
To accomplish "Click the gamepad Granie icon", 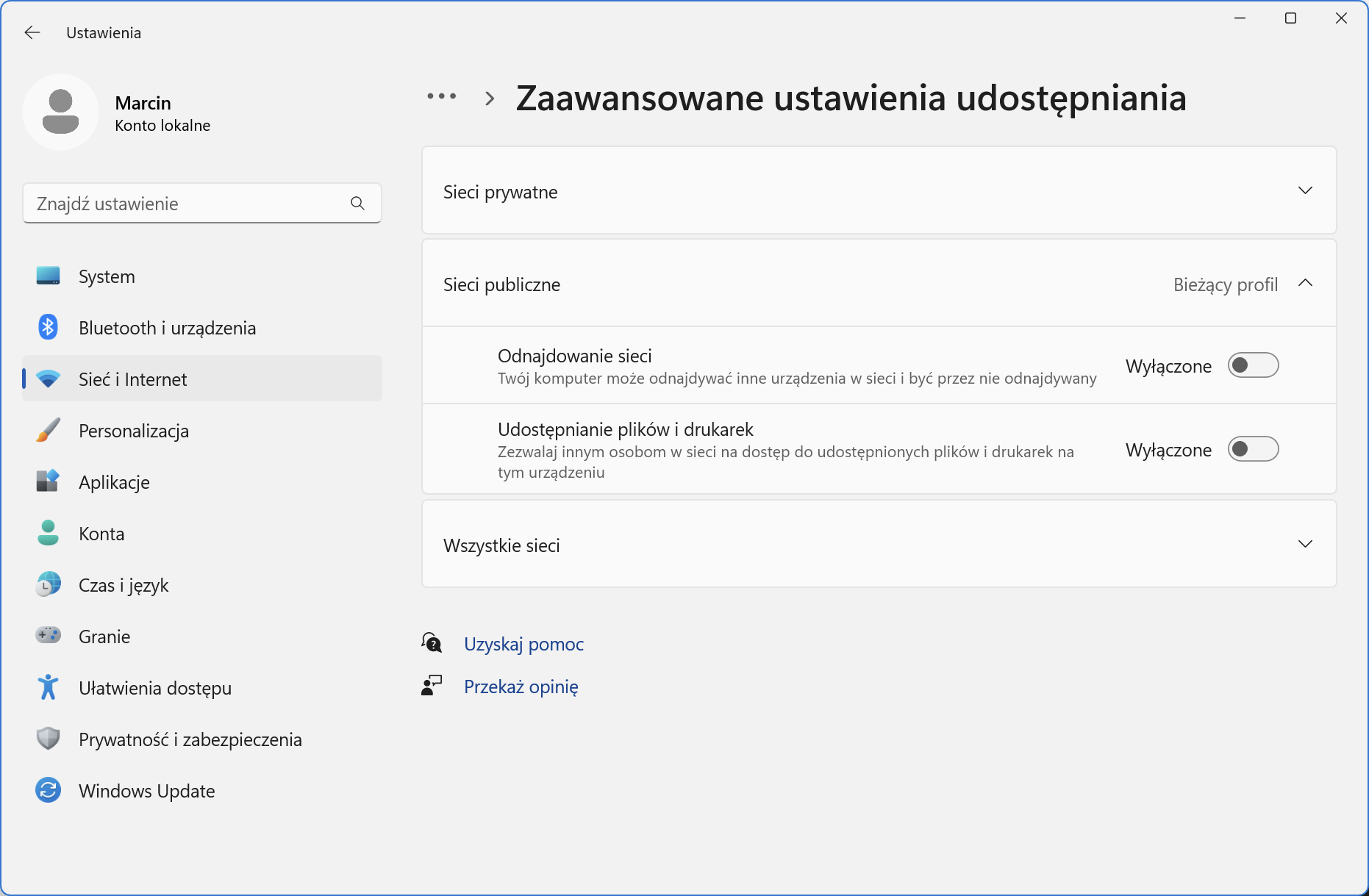I will coord(49,635).
